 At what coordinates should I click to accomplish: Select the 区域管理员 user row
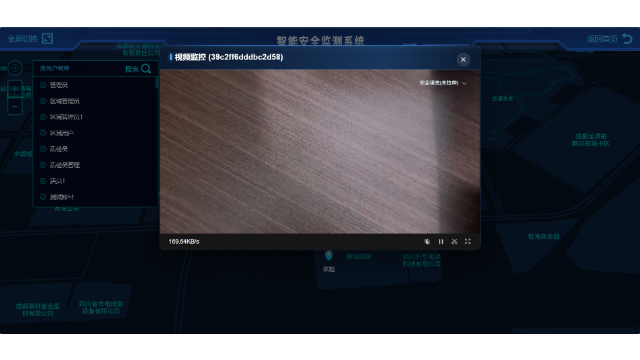tap(96, 101)
